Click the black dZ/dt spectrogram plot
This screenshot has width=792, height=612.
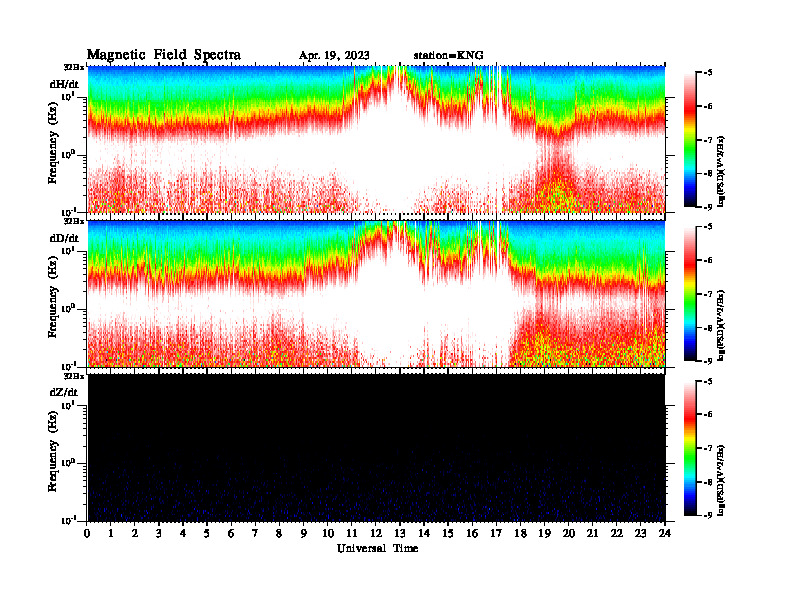376,447
